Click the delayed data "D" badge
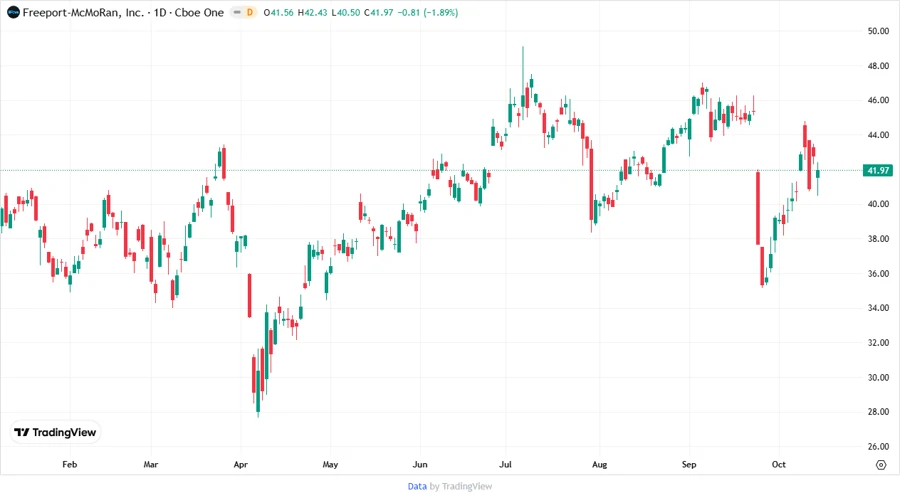The image size is (900, 498). [250, 10]
